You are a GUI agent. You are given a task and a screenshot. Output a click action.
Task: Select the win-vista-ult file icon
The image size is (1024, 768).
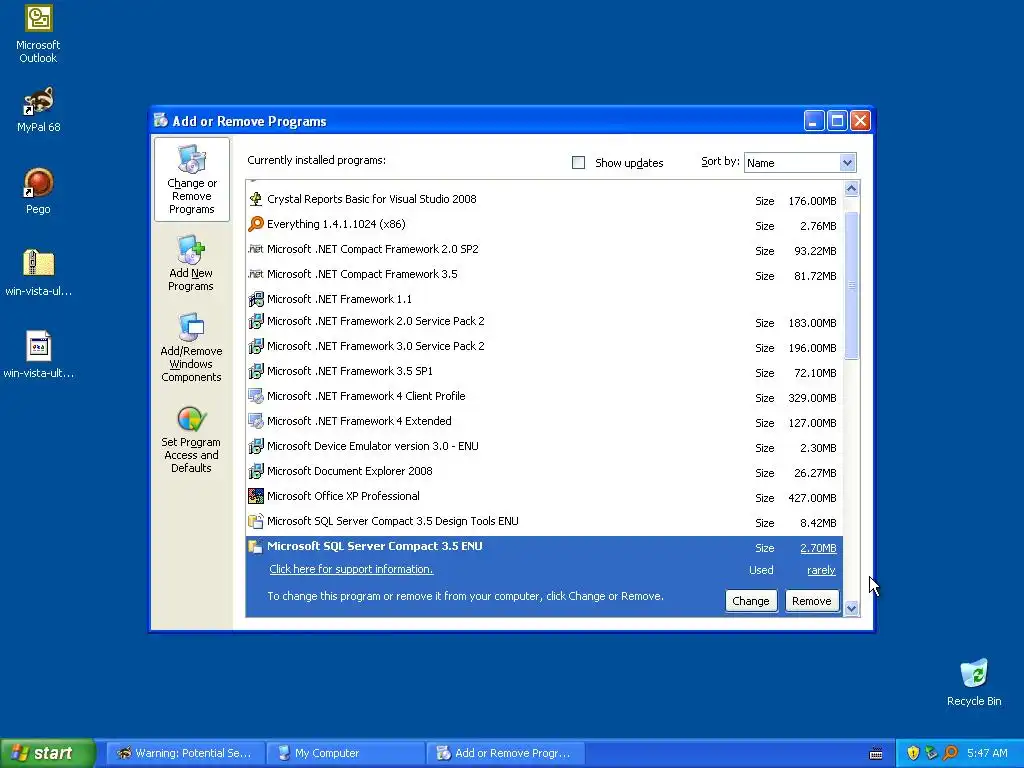[39, 346]
